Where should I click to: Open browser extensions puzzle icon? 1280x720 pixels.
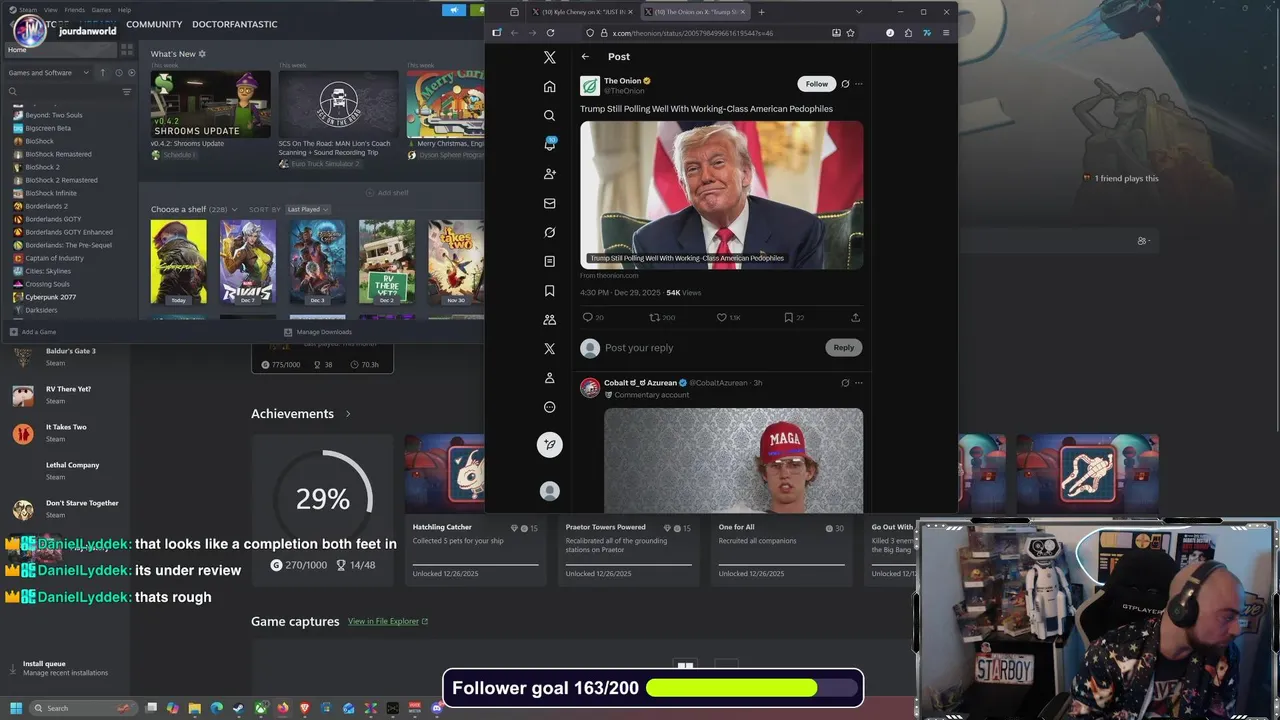pyautogui.click(x=908, y=33)
